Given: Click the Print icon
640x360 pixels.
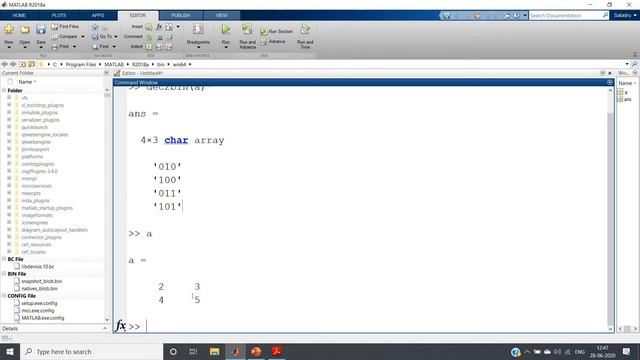Looking at the screenshot, I should tap(55, 47).
